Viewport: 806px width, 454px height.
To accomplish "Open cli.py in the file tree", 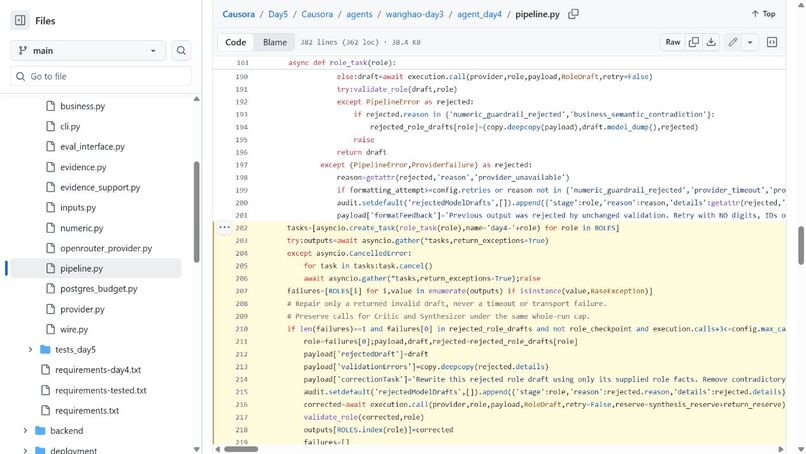I will tap(70, 126).
